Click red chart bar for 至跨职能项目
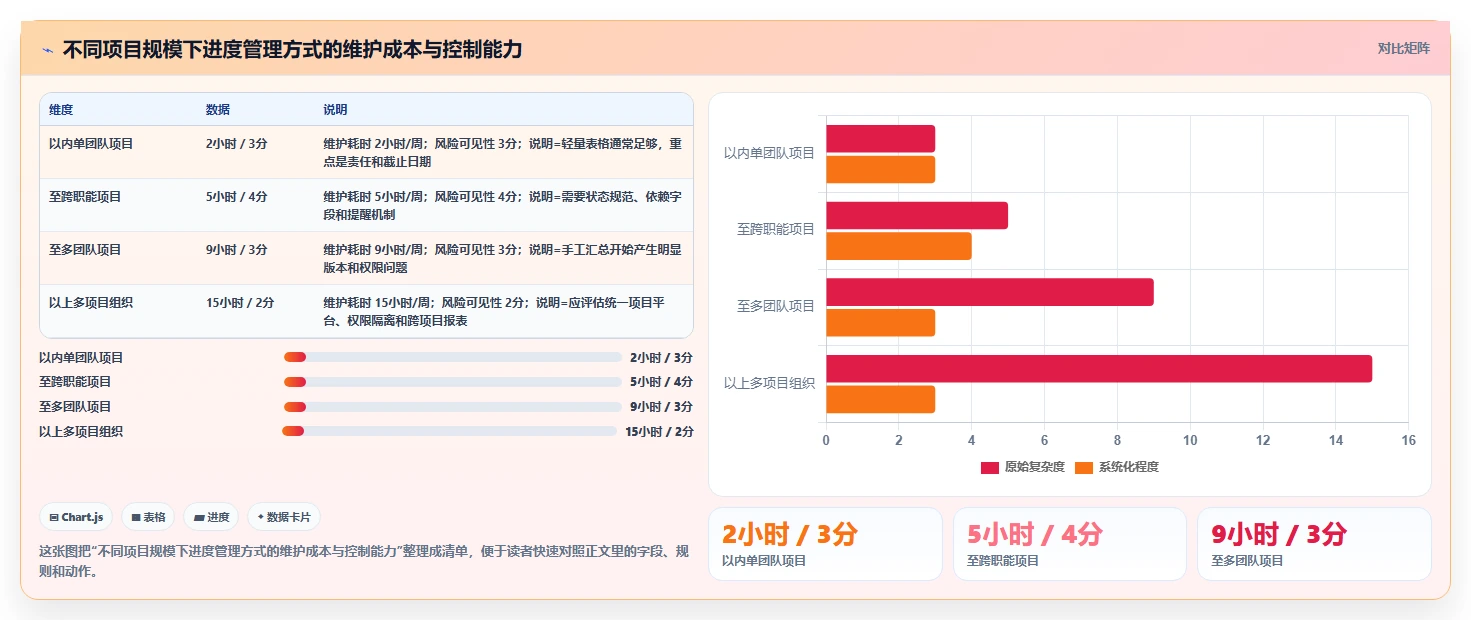This screenshot has height=620, width=1471. point(917,215)
